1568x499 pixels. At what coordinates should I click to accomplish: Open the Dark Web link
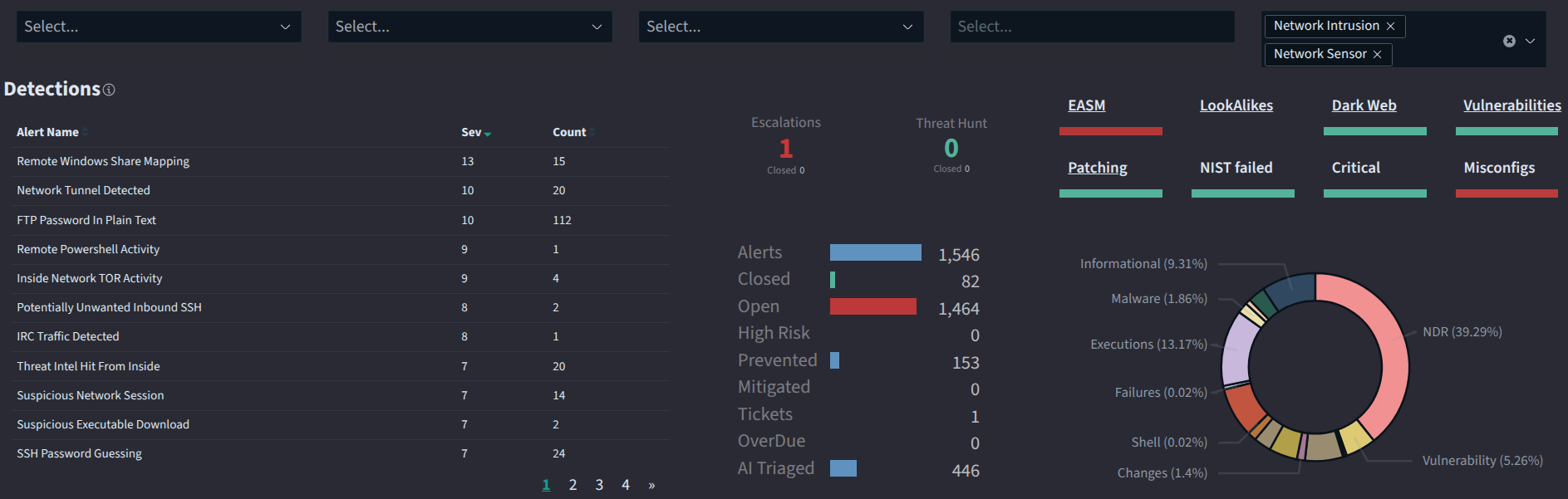[1364, 105]
